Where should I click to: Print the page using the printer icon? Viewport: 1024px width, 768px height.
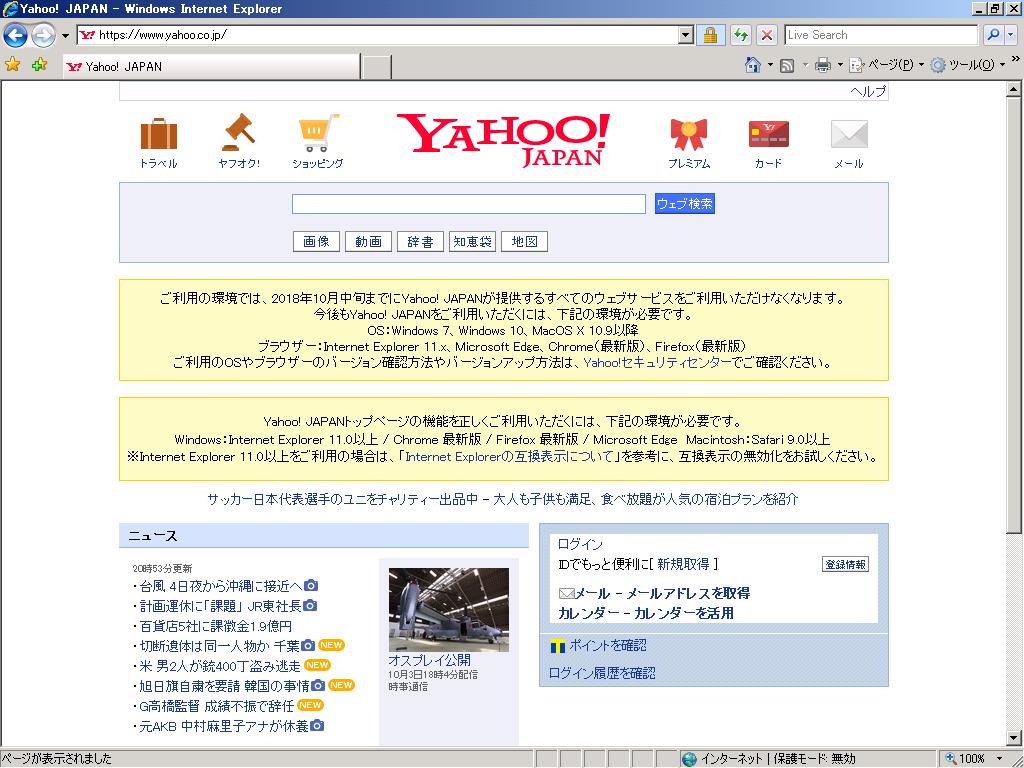[823, 65]
